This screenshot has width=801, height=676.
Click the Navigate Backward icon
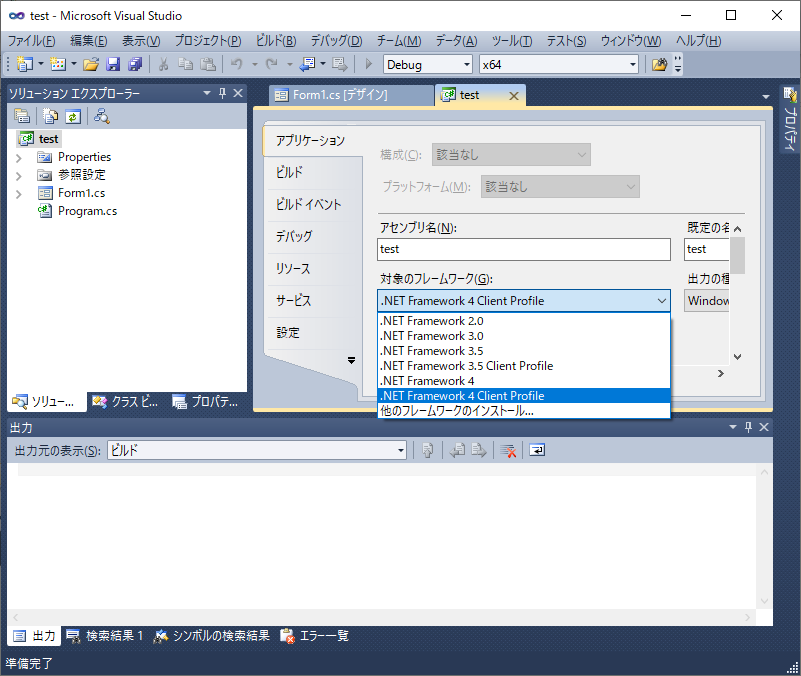(308, 64)
